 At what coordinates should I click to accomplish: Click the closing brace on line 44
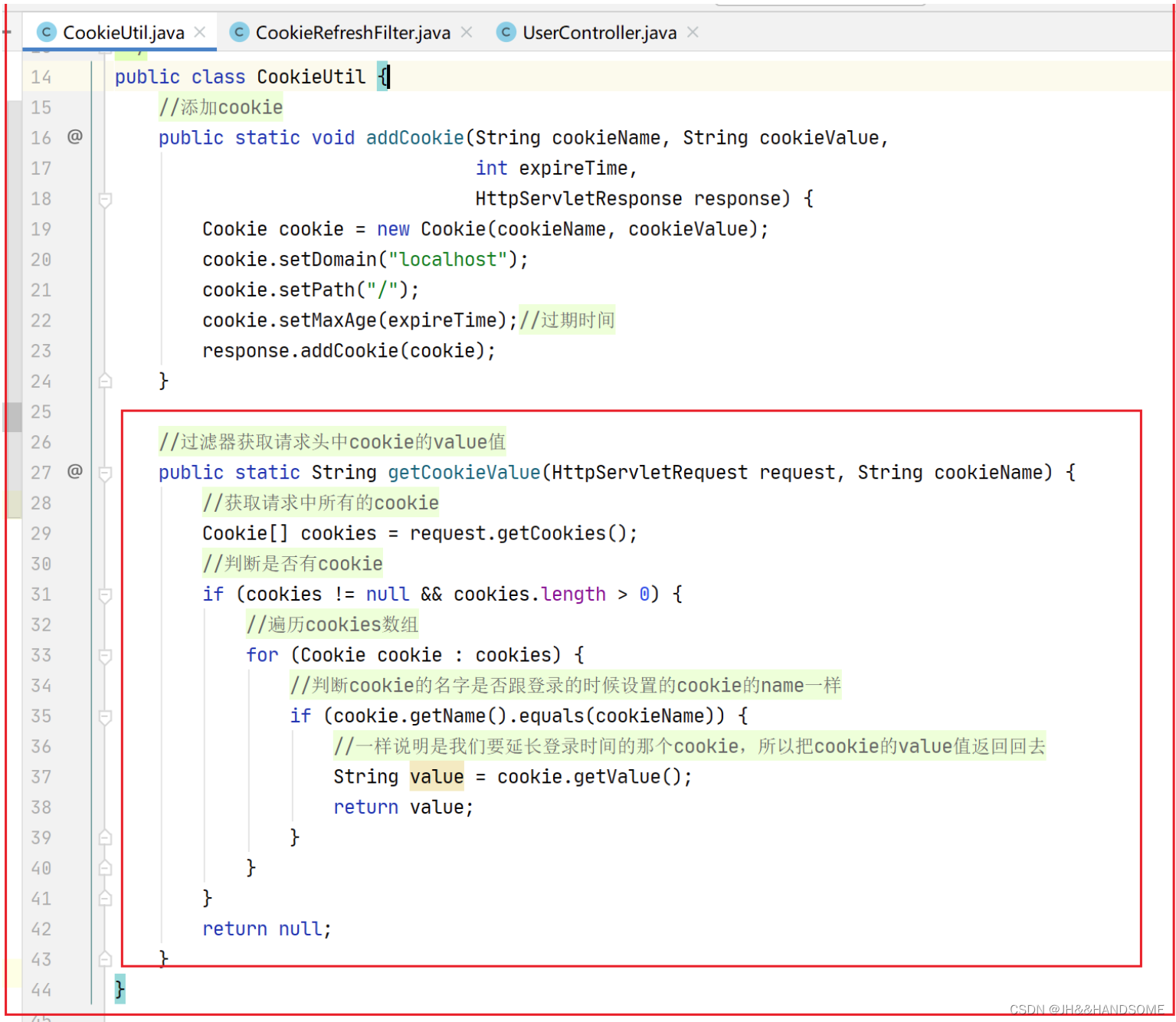coord(120,988)
